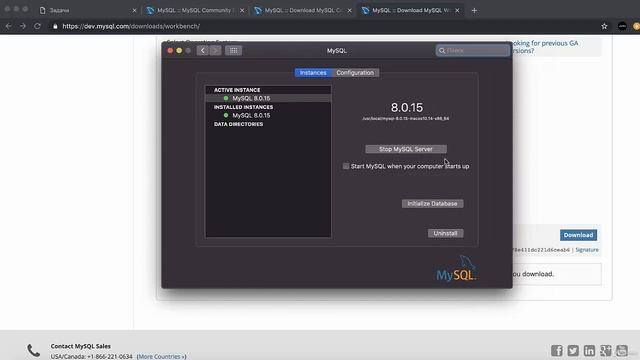The image size is (640, 360).
Task: Click the 8.0.15 version number text
Action: (407, 107)
